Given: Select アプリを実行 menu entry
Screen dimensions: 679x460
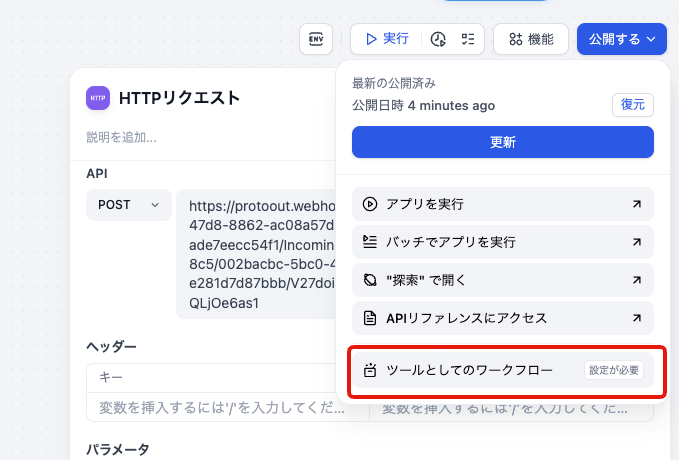Looking at the screenshot, I should coord(503,204).
